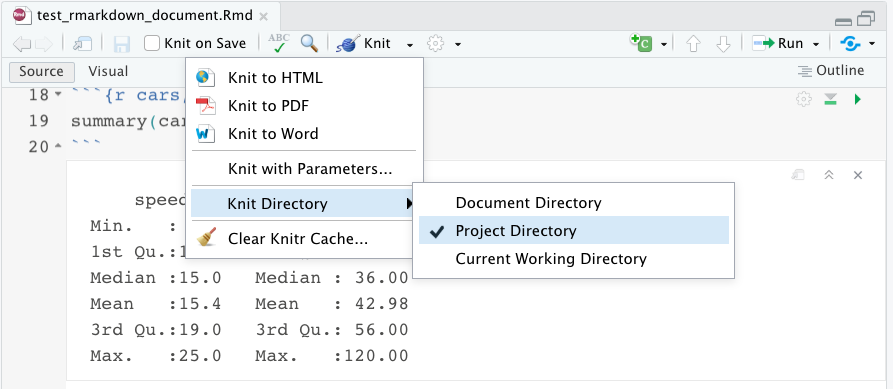893x389 pixels.
Task: Click the publish document icon
Action: pyautogui.click(x=850, y=44)
